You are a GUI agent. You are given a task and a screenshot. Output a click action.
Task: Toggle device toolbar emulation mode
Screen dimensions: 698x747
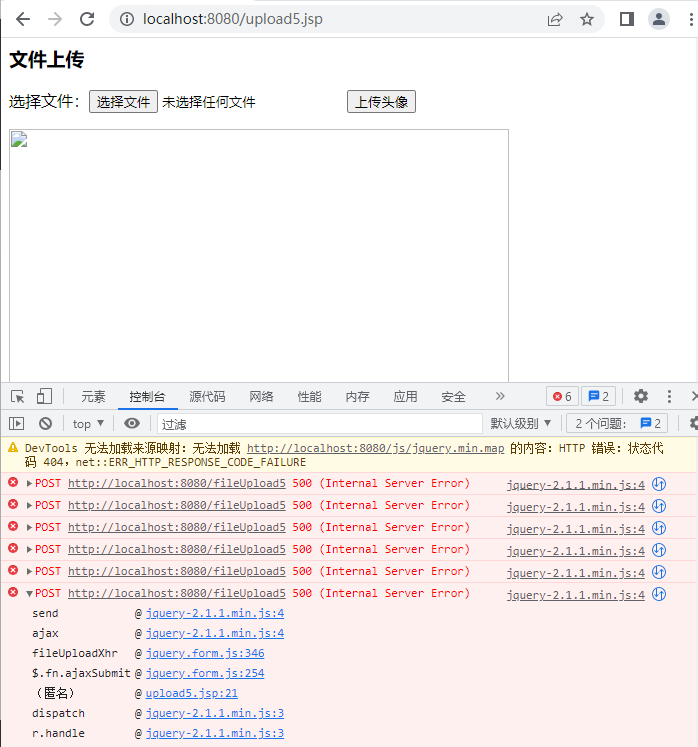point(44,396)
